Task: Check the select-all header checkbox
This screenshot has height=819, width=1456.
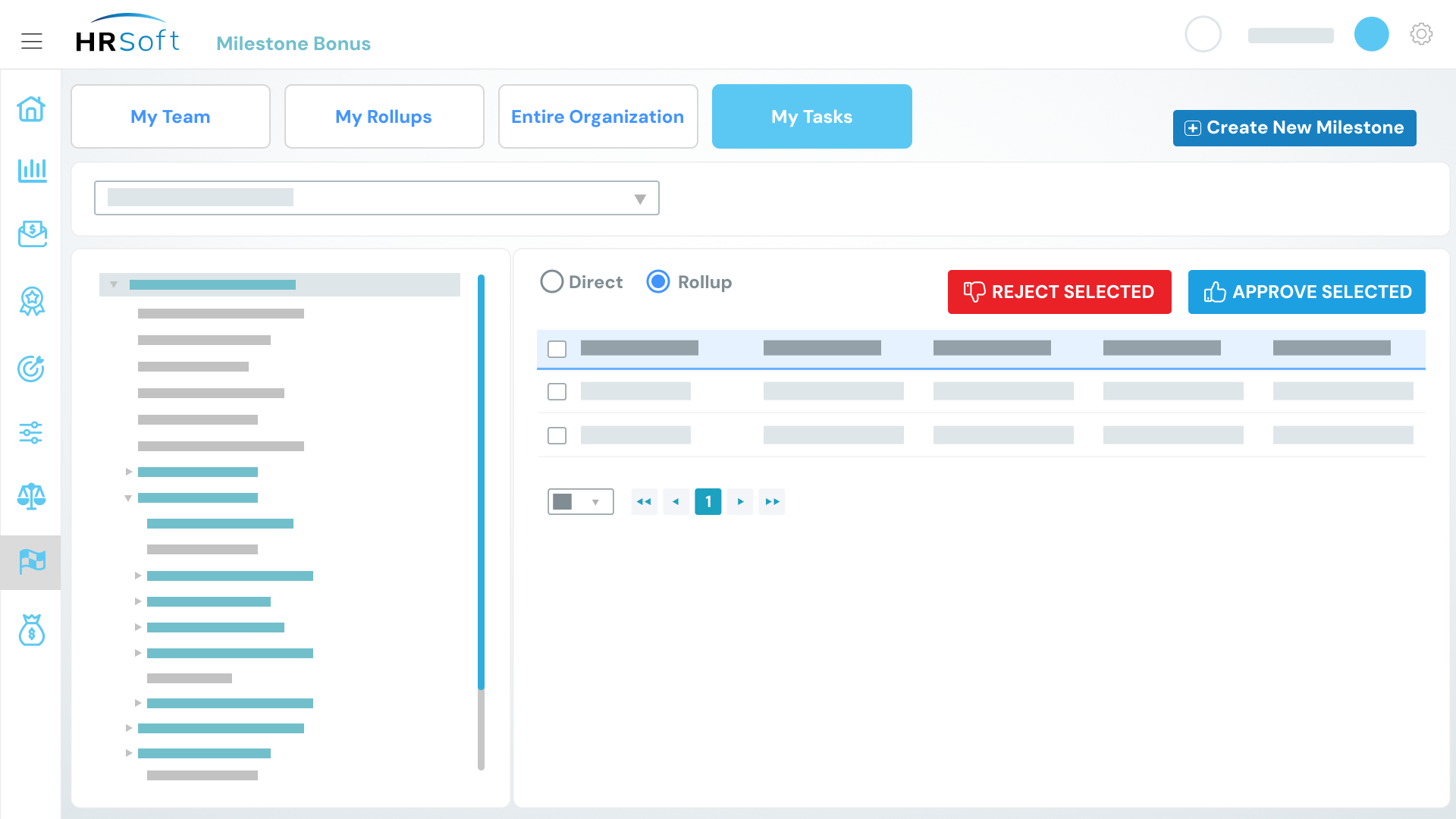Action: click(x=557, y=349)
